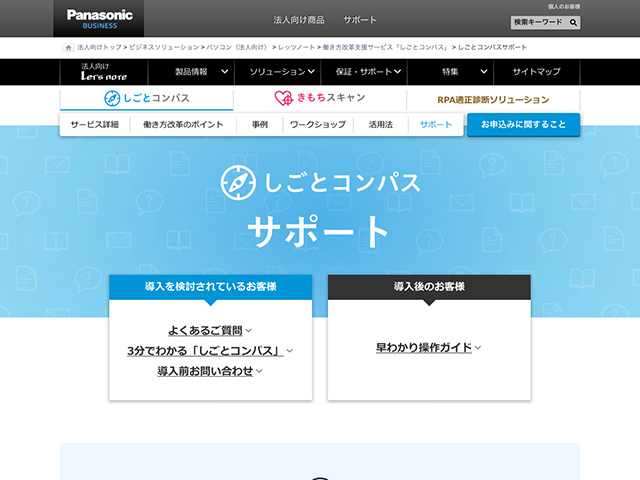The width and height of the screenshot is (640, 480).
Task: Expand the 製品情報 dropdown menu
Action: point(191,72)
